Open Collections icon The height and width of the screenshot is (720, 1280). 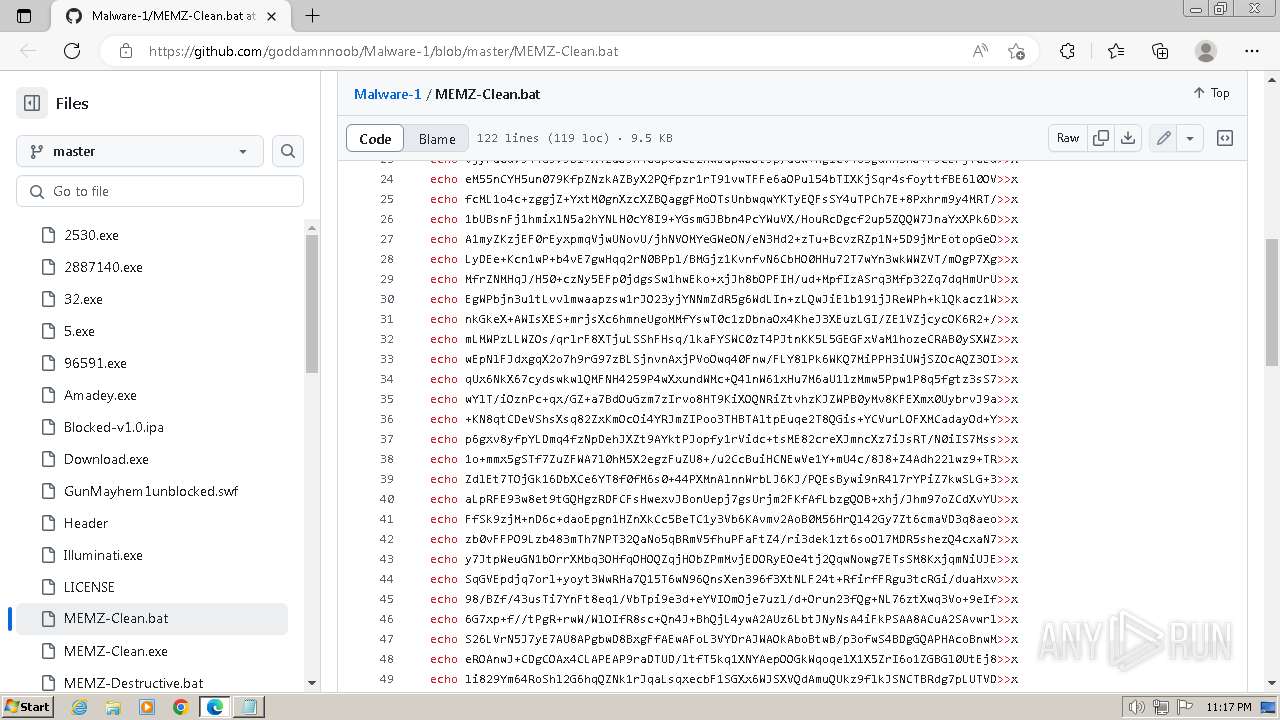pyautogui.click(x=1160, y=51)
